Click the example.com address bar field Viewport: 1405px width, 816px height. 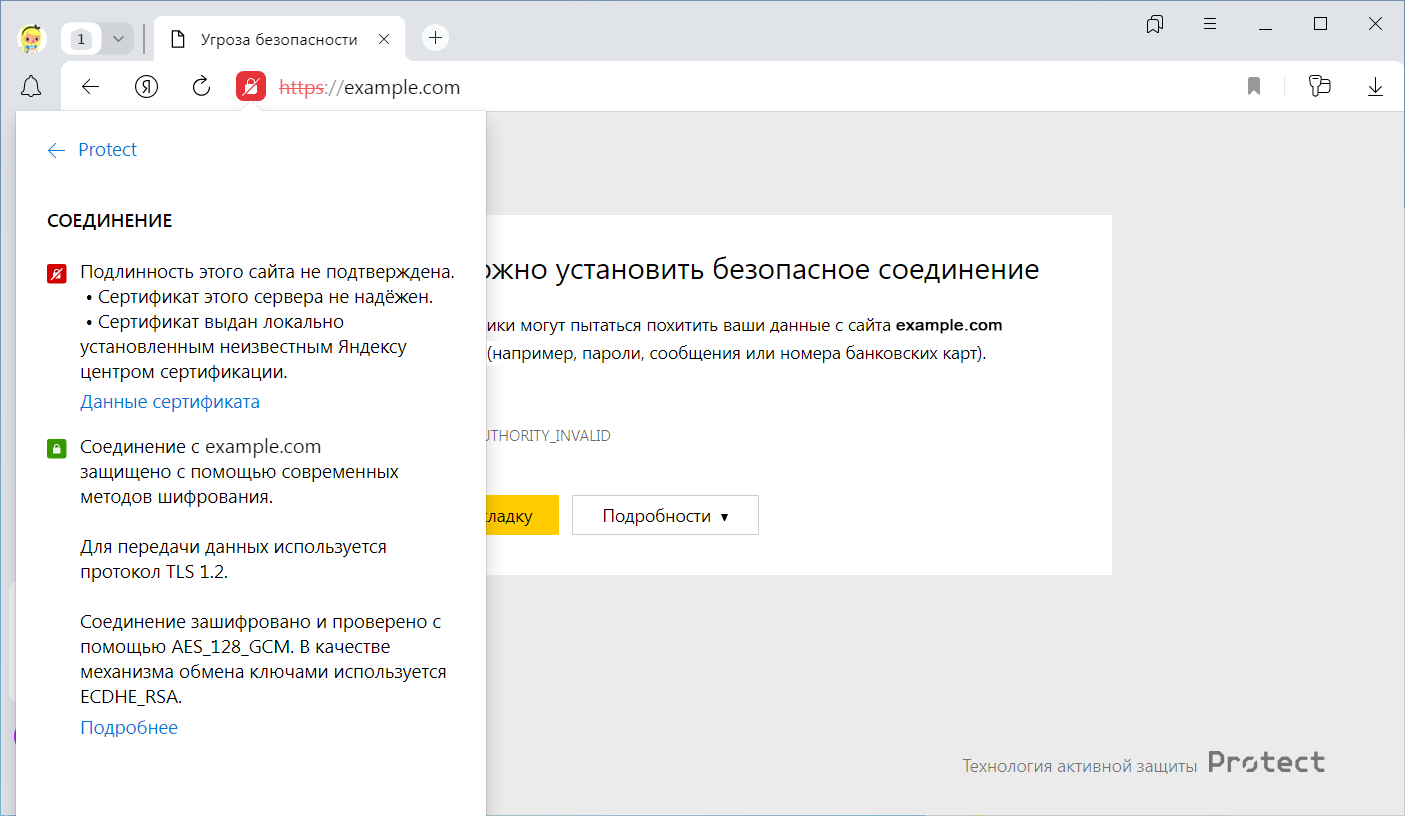click(x=700, y=87)
